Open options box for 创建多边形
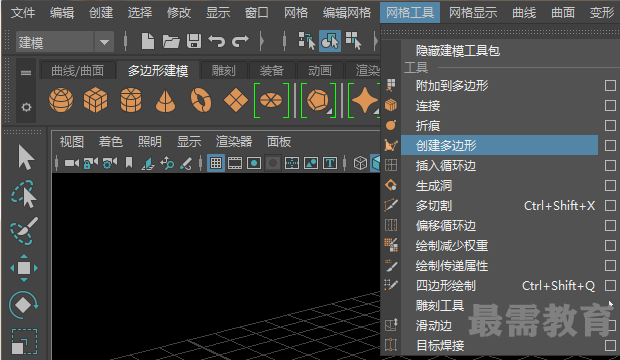 pyautogui.click(x=610, y=145)
